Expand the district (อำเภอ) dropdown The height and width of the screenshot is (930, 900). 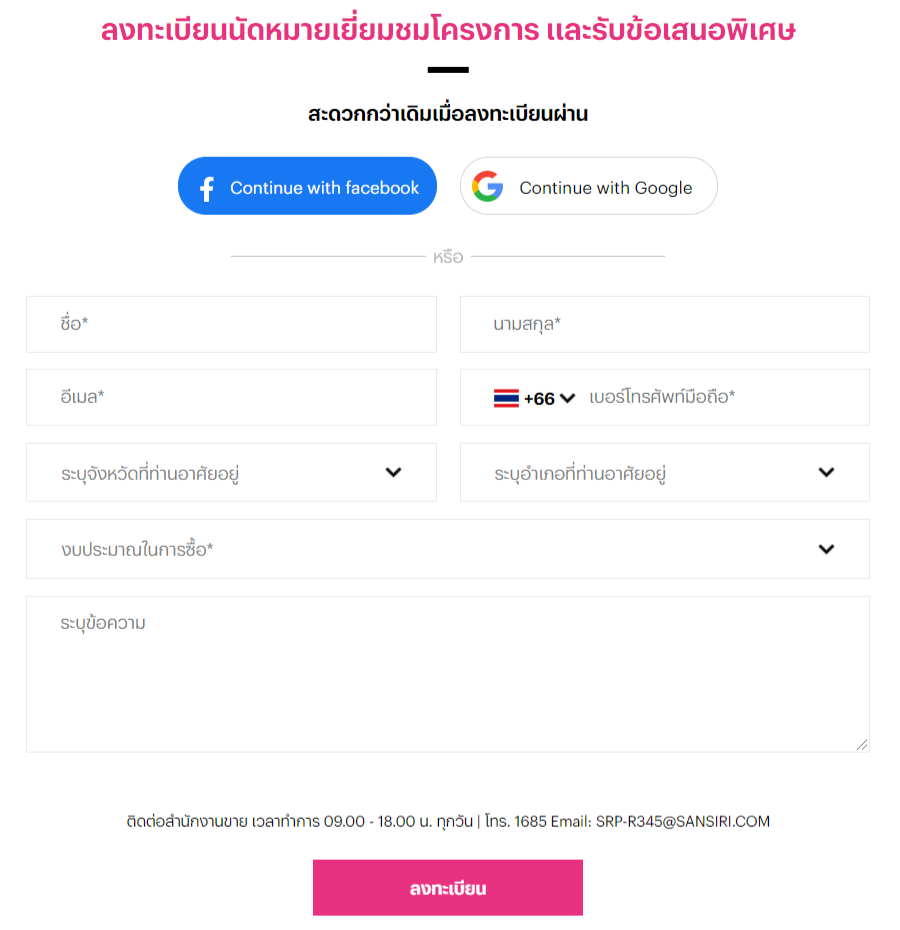(664, 473)
